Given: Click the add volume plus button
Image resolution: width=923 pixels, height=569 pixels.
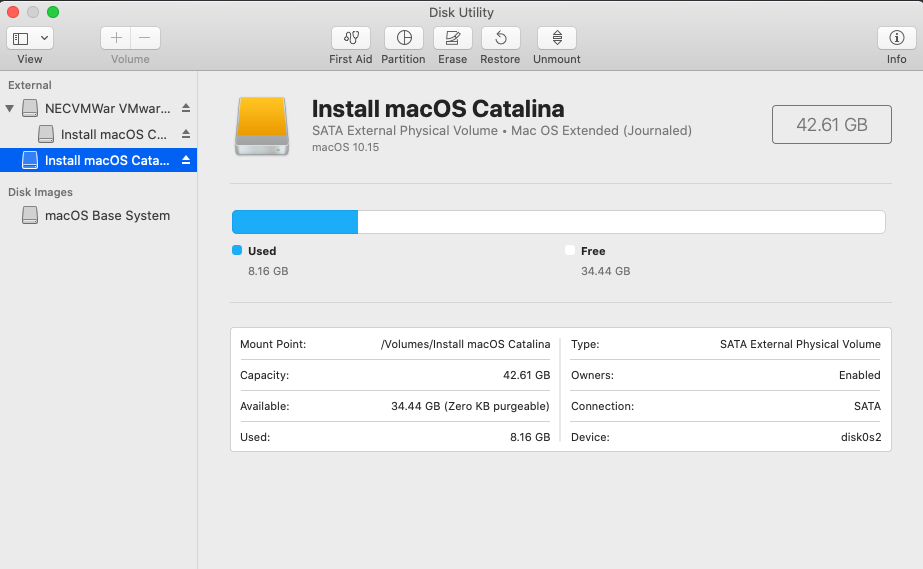Looking at the screenshot, I should [x=116, y=38].
